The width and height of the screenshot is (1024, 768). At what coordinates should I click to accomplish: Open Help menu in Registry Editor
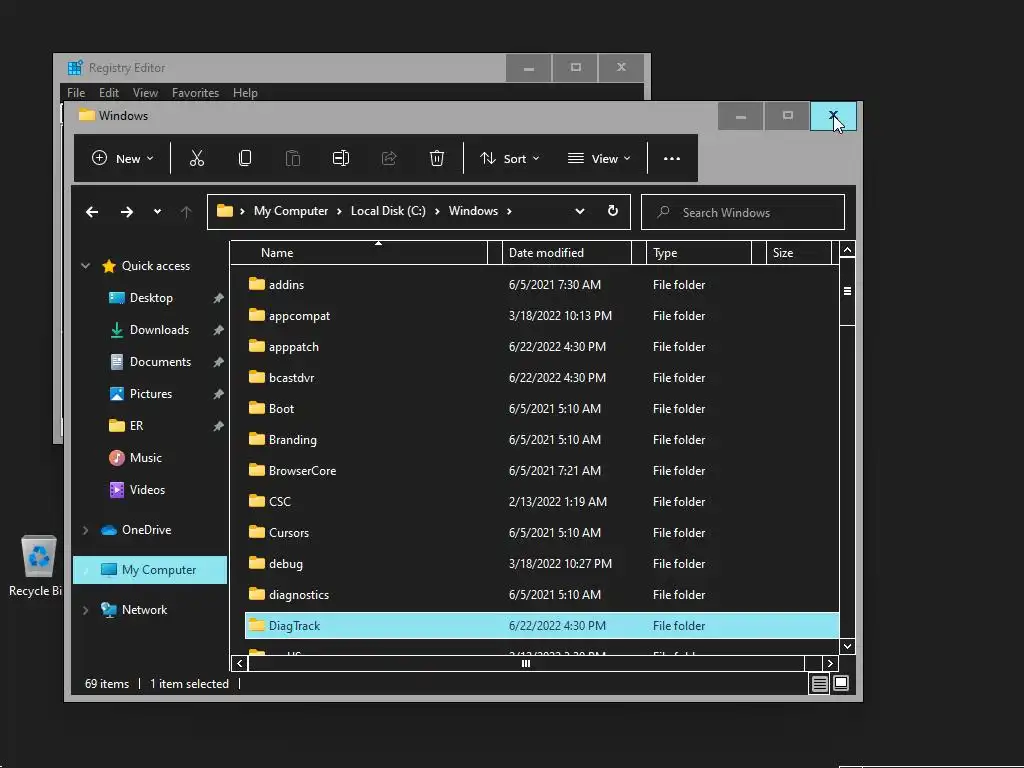(x=246, y=93)
